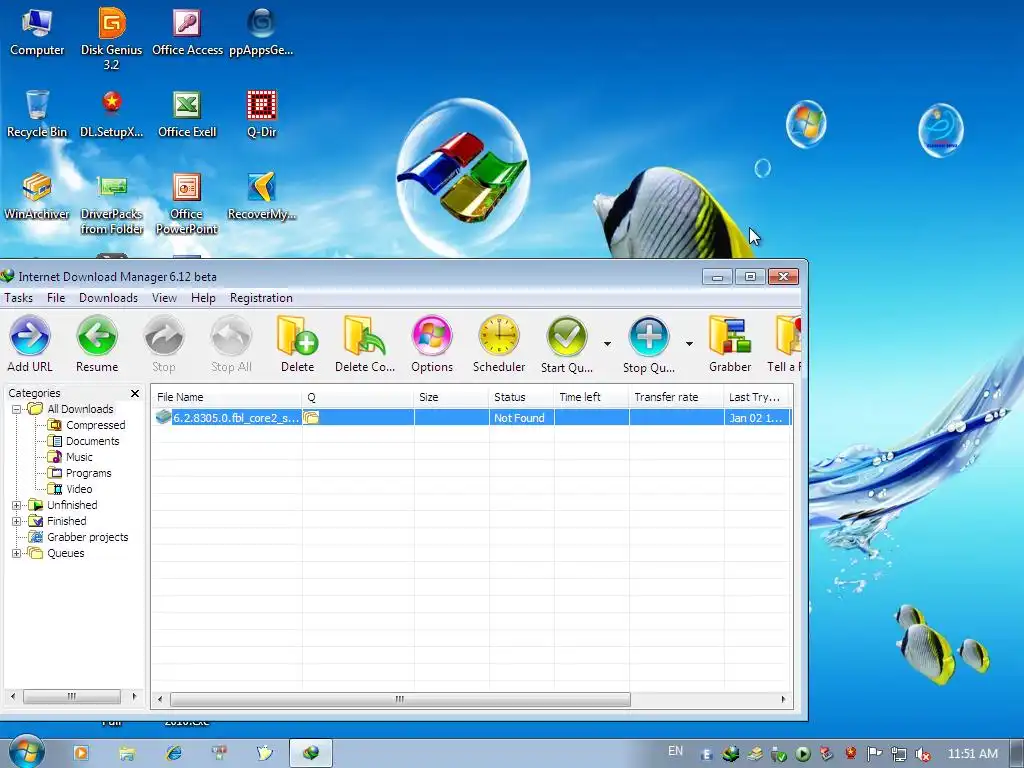Sort by Transfer rate column header
1024x768 pixels.
[677, 397]
